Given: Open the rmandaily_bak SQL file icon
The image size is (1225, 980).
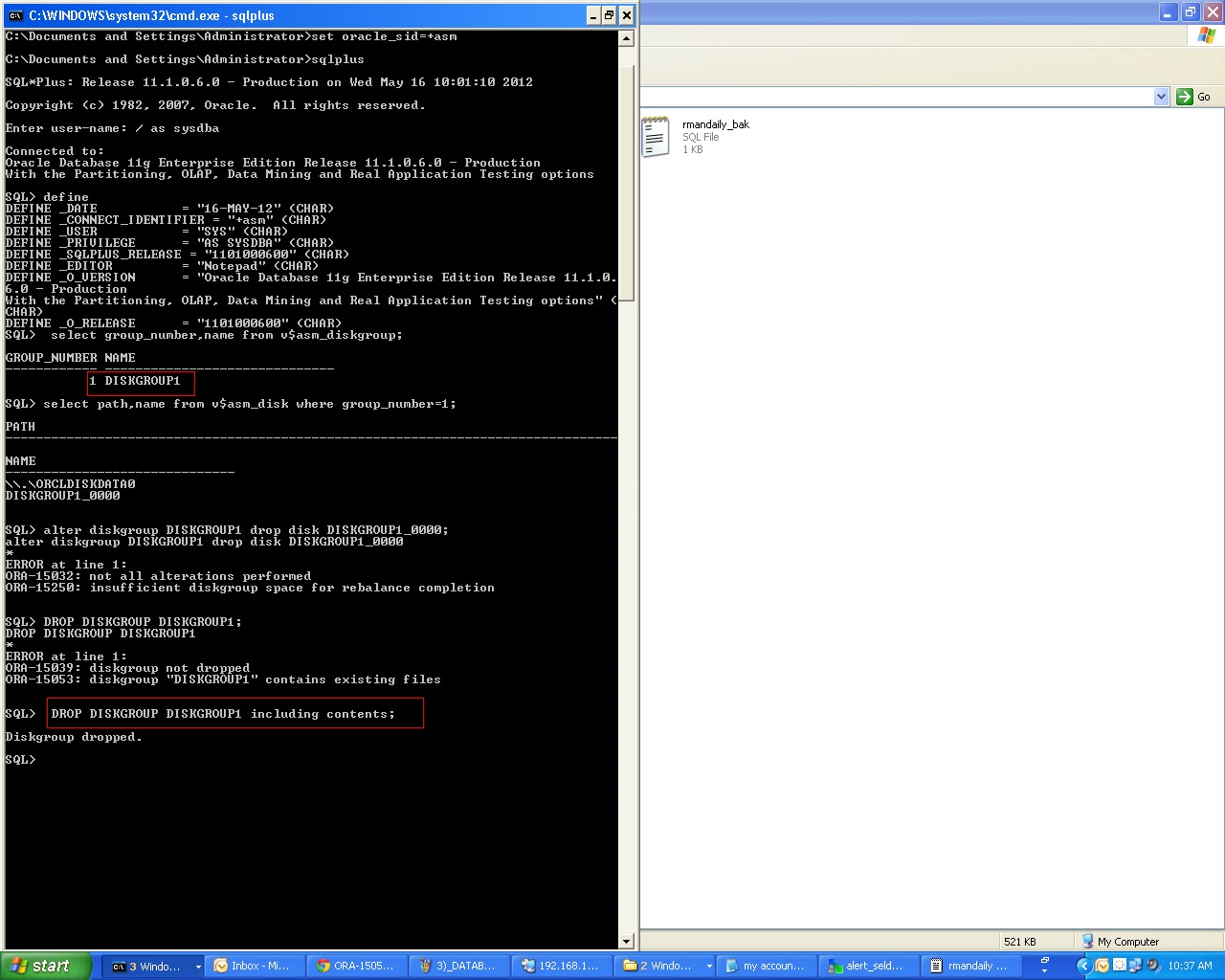Looking at the screenshot, I should point(657,135).
